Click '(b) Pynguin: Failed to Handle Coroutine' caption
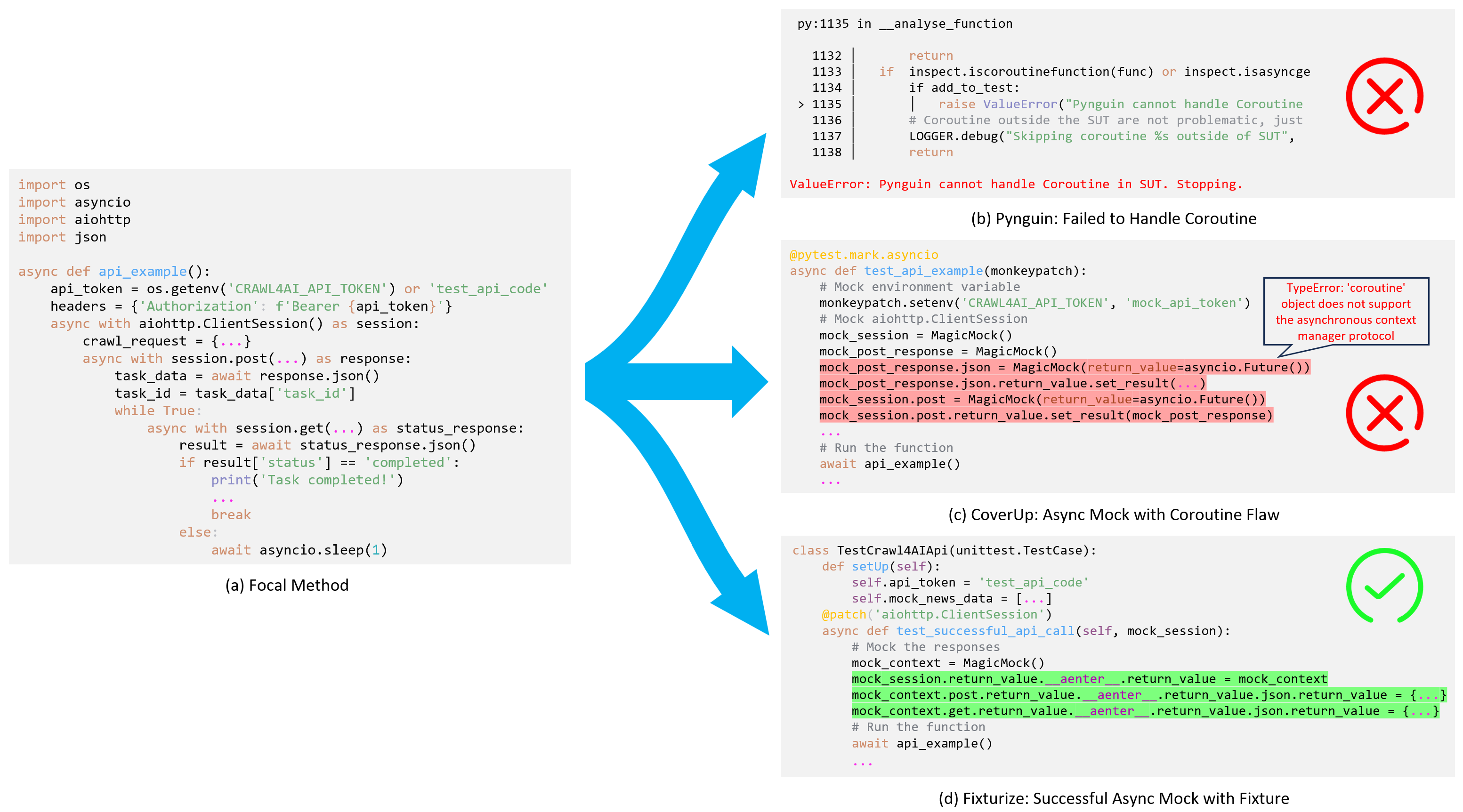Viewport: 1463px width, 812px height. (1113, 218)
